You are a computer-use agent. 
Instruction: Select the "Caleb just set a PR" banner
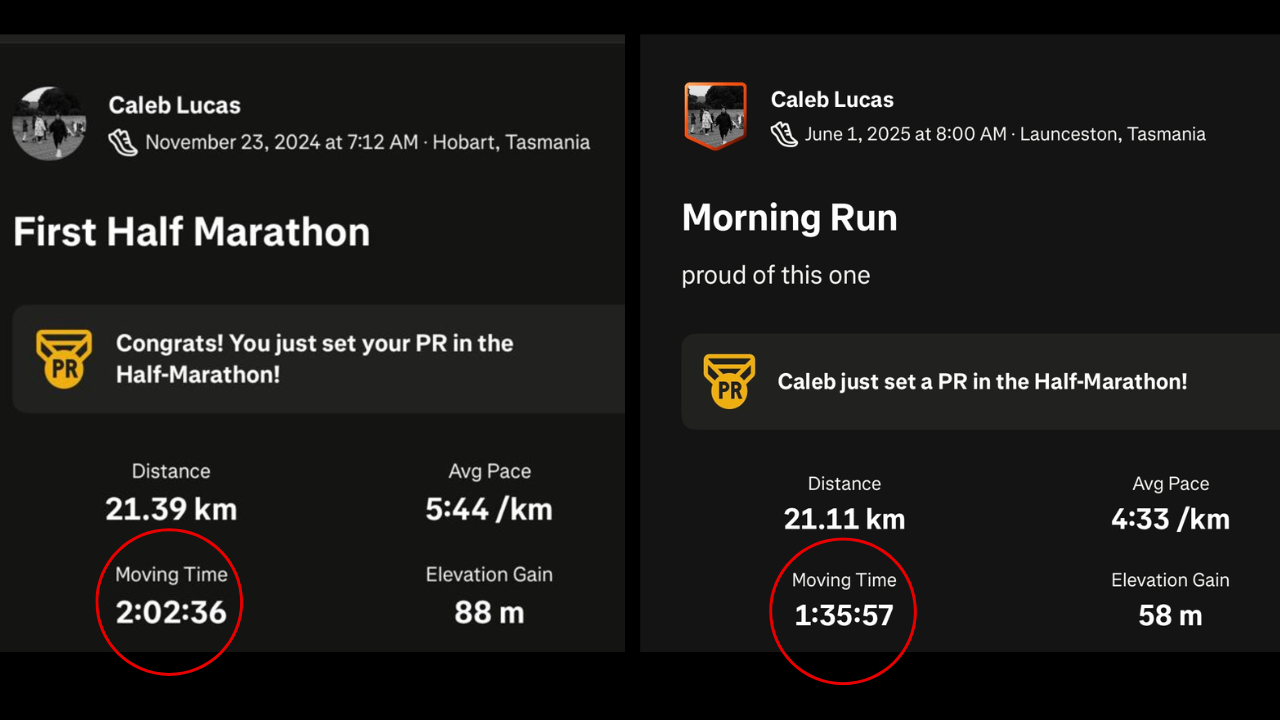tap(981, 381)
